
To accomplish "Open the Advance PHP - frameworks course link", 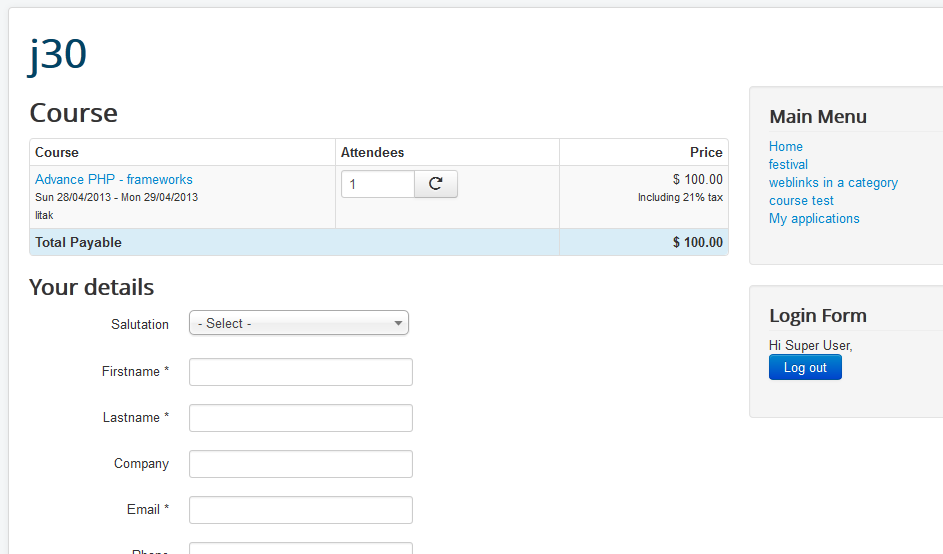I will (114, 180).
